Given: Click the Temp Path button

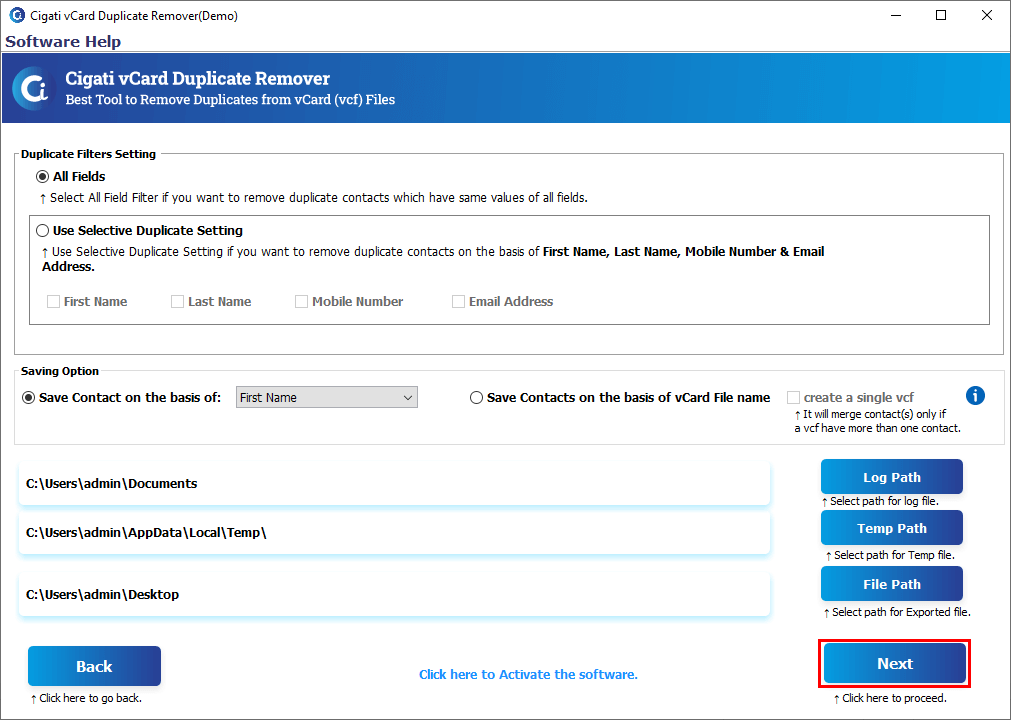Looking at the screenshot, I should [x=892, y=528].
